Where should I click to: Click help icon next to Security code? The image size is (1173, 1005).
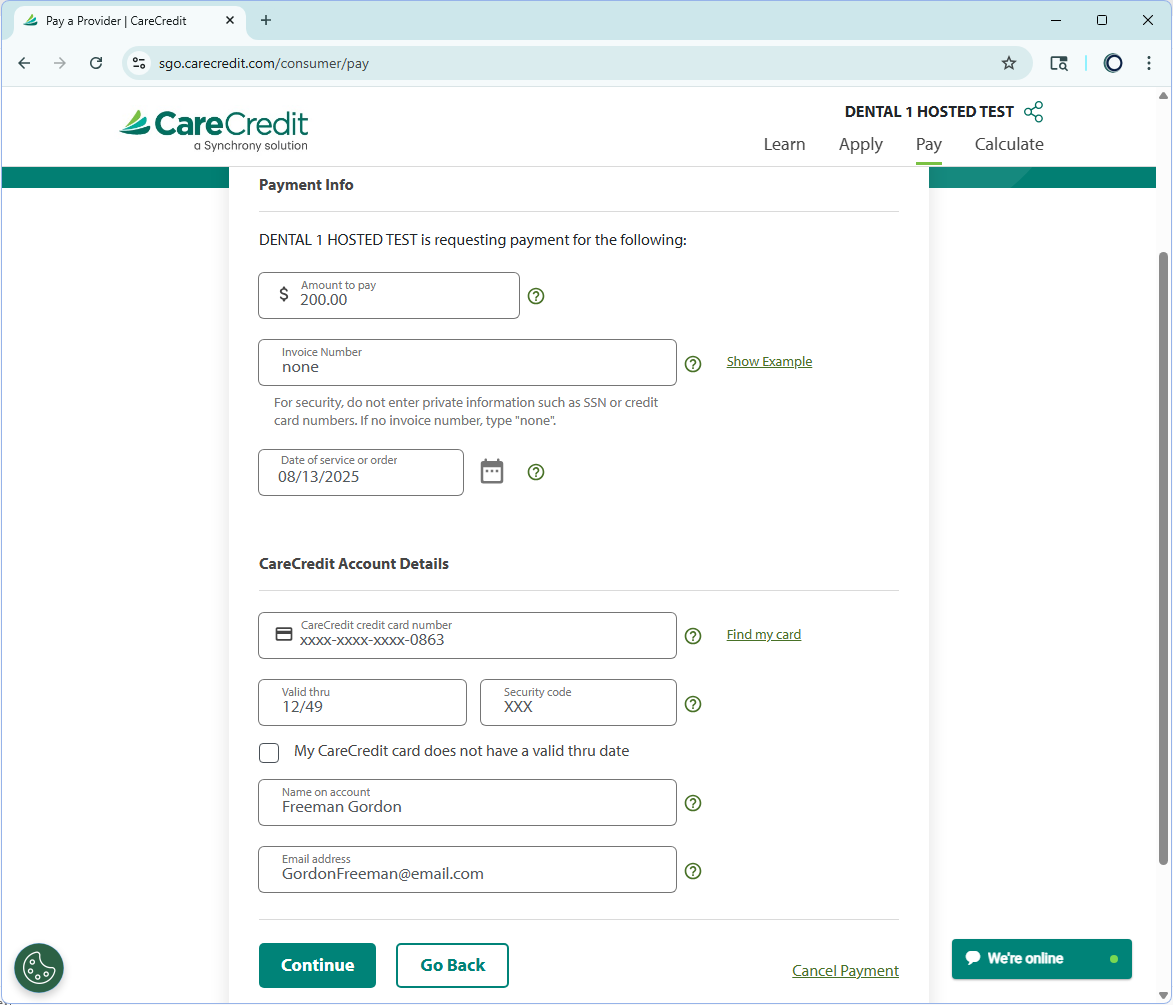point(693,704)
